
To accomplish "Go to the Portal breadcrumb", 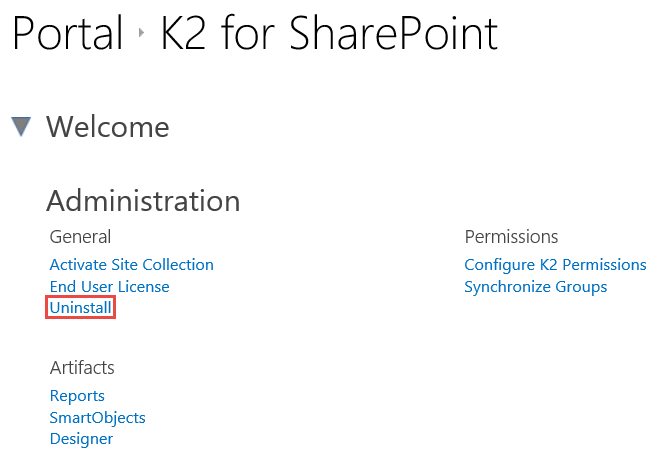I will tap(66, 35).
